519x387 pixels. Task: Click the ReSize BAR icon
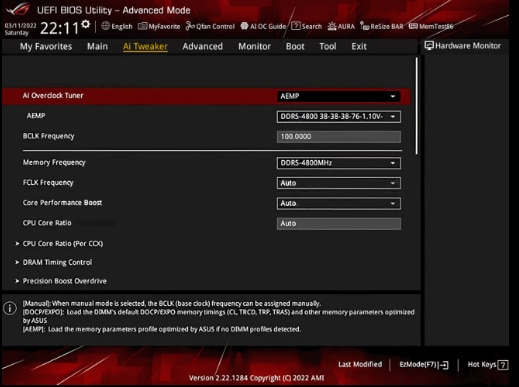pos(364,26)
